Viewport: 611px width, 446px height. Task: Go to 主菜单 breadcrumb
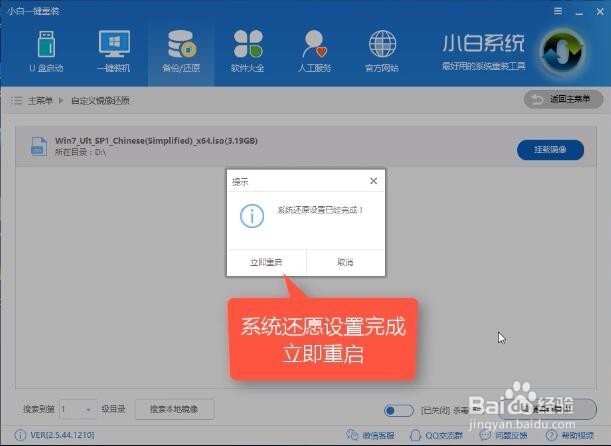pos(40,101)
